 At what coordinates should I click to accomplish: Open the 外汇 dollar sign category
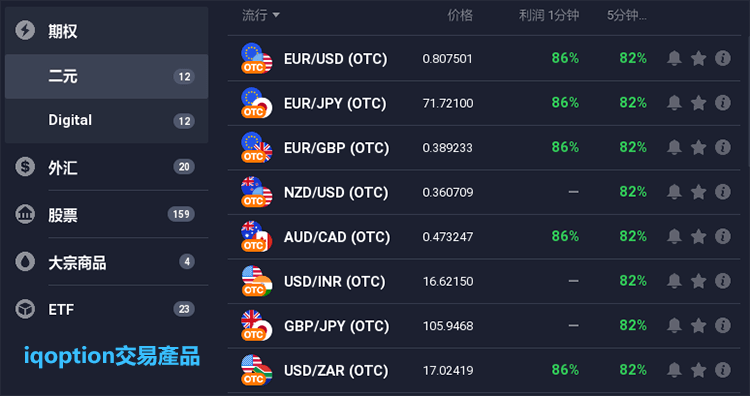(x=107, y=167)
